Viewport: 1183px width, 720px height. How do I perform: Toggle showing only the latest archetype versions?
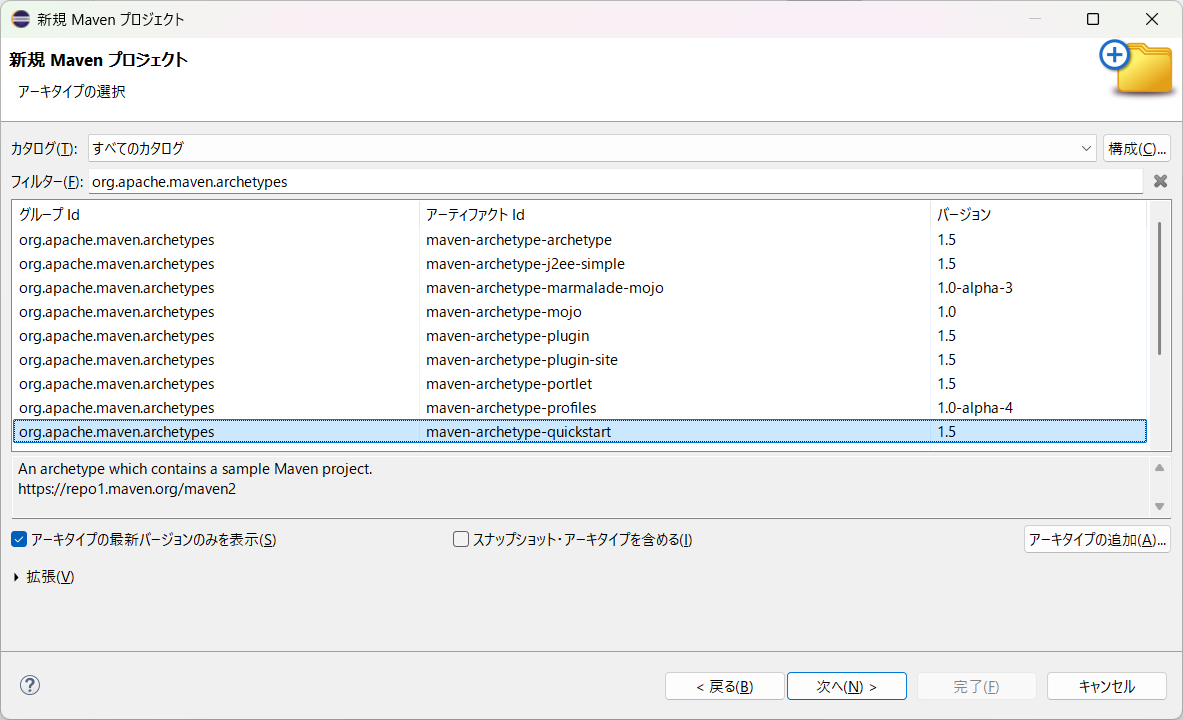[x=19, y=540]
